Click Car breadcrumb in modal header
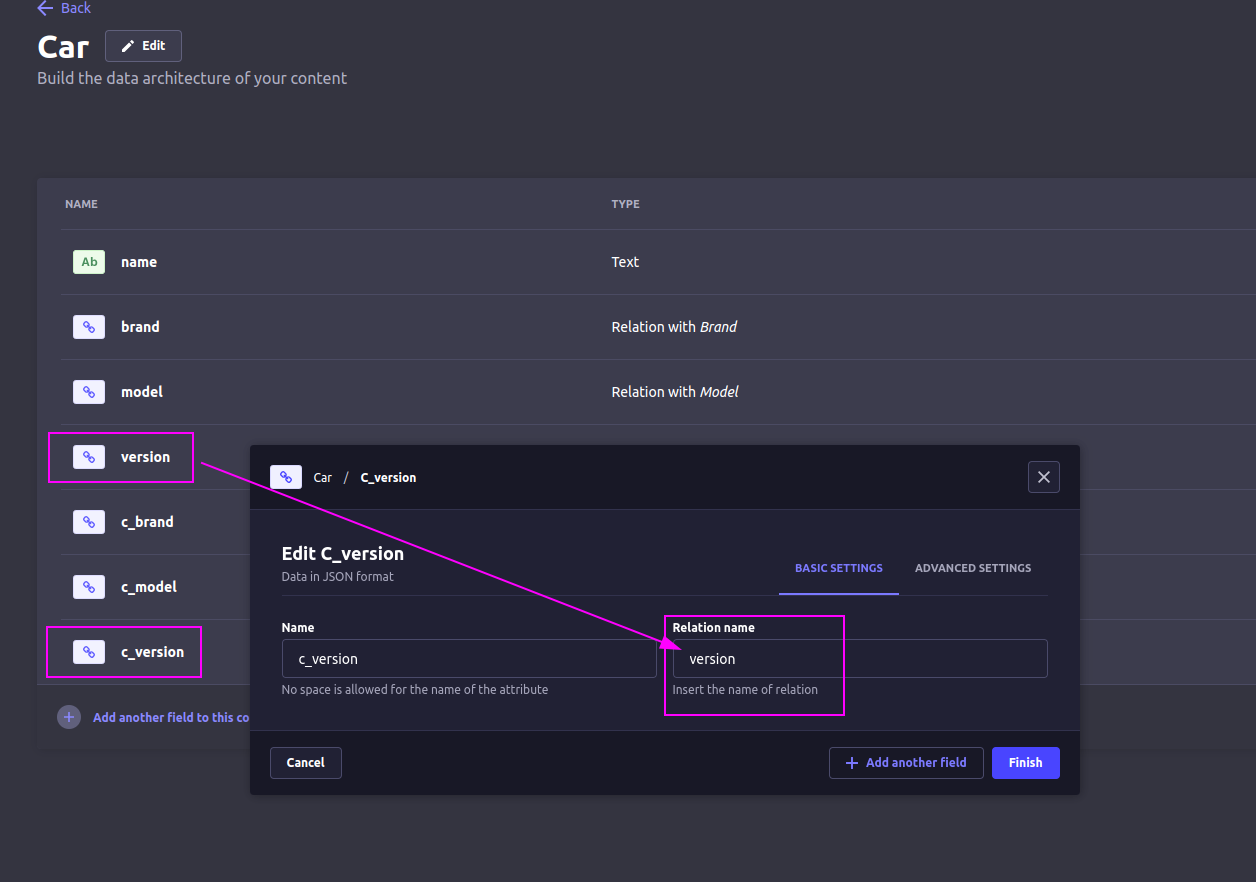This screenshot has width=1256, height=882. (x=322, y=478)
